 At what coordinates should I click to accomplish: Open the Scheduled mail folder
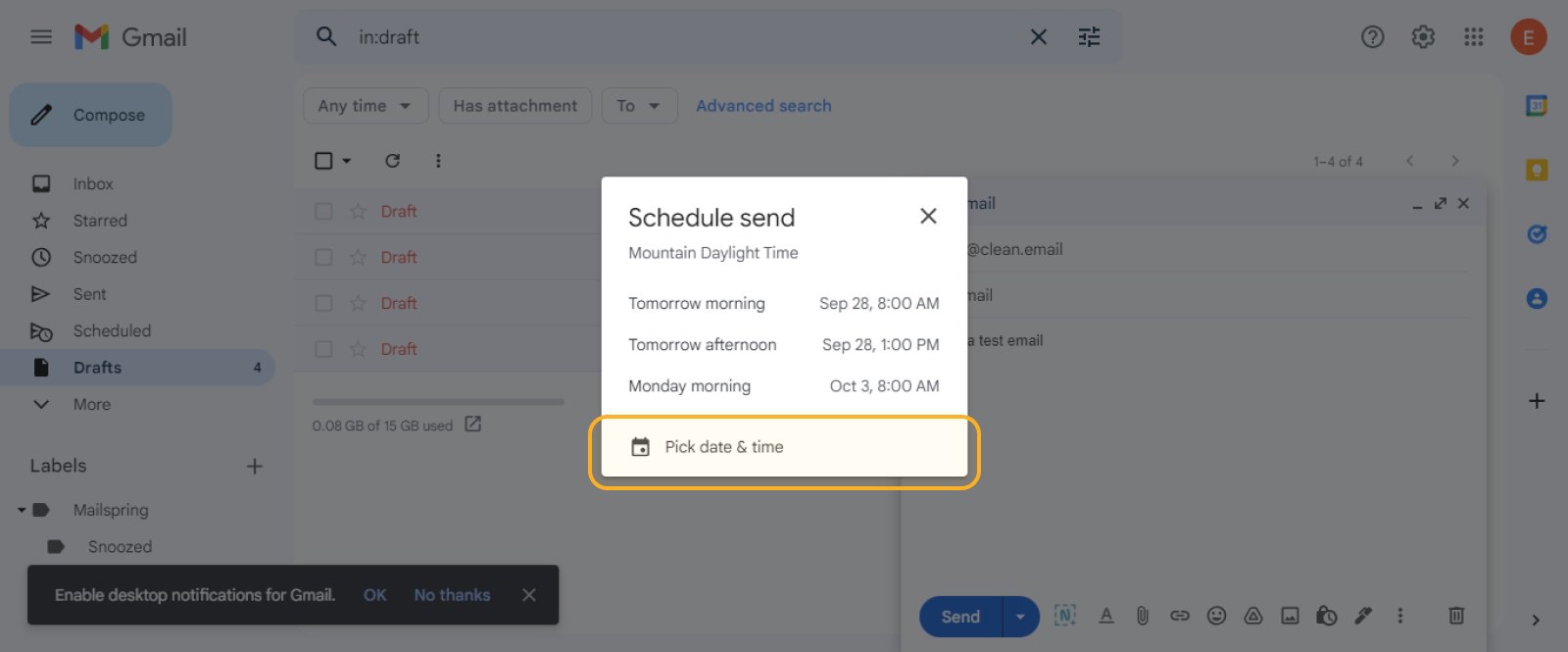[x=111, y=330]
